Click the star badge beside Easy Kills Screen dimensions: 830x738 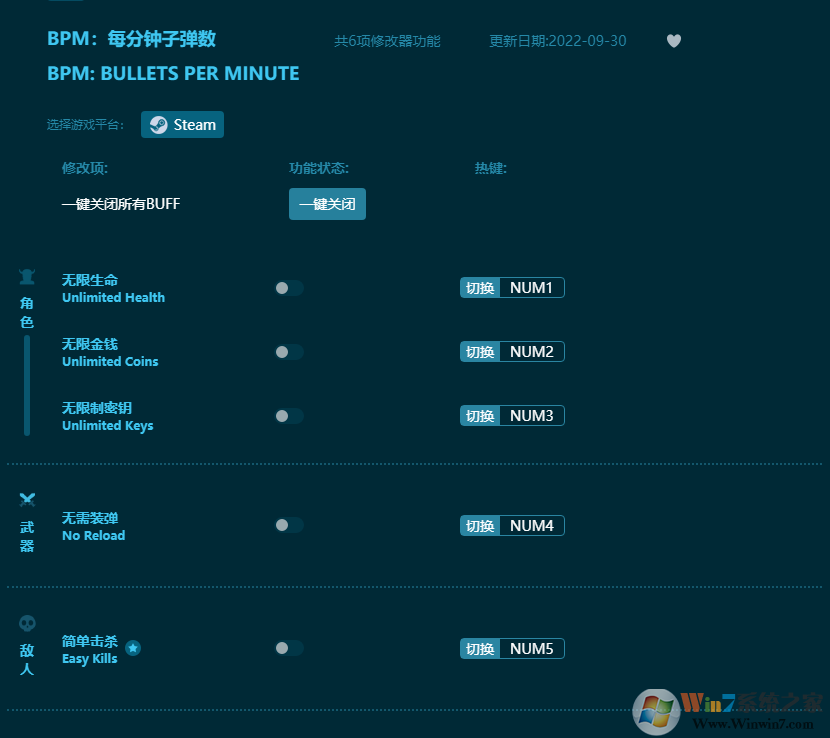pos(133,647)
